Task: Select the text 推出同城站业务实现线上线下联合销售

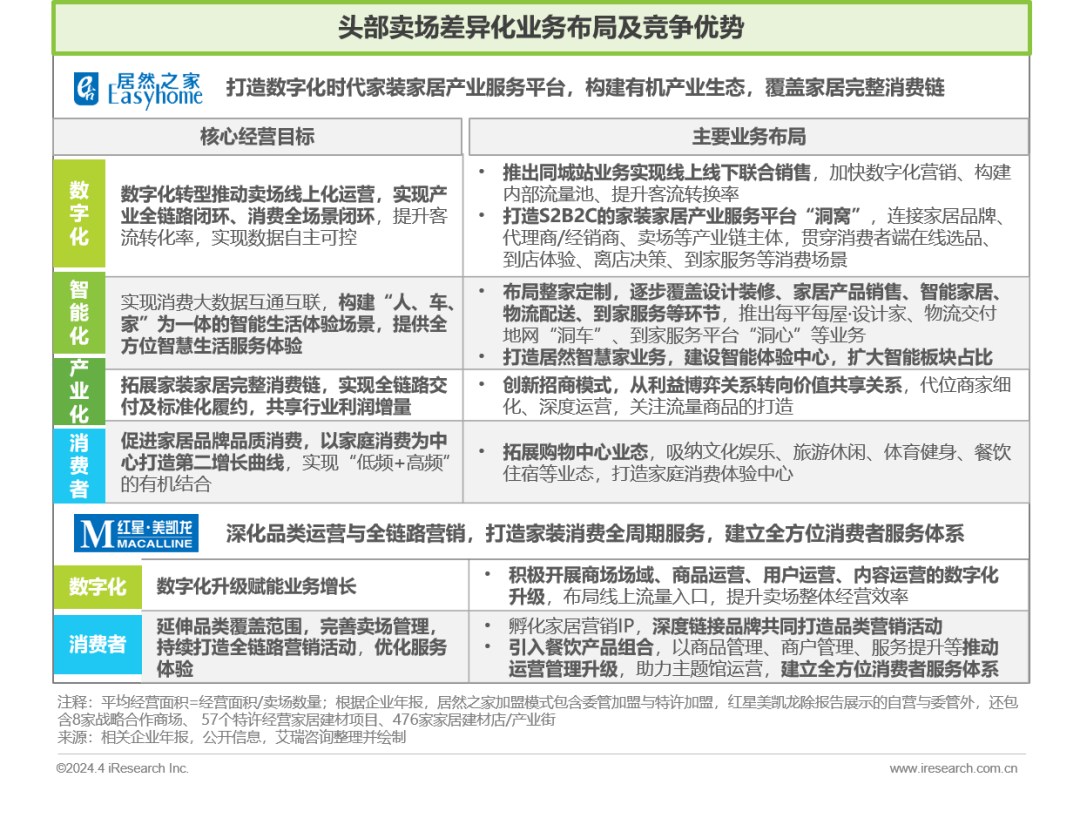Action: (x=656, y=172)
